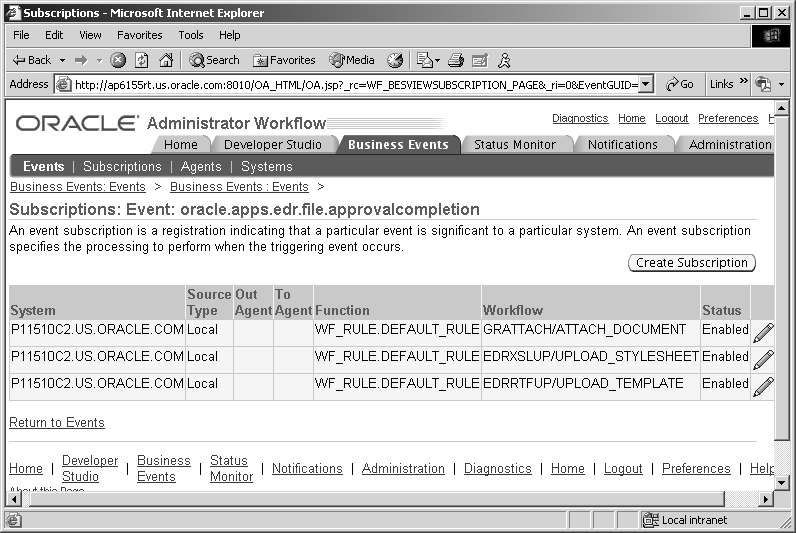Select the Subscriptions subtab
Image resolution: width=796 pixels, height=533 pixels.
[122, 166]
